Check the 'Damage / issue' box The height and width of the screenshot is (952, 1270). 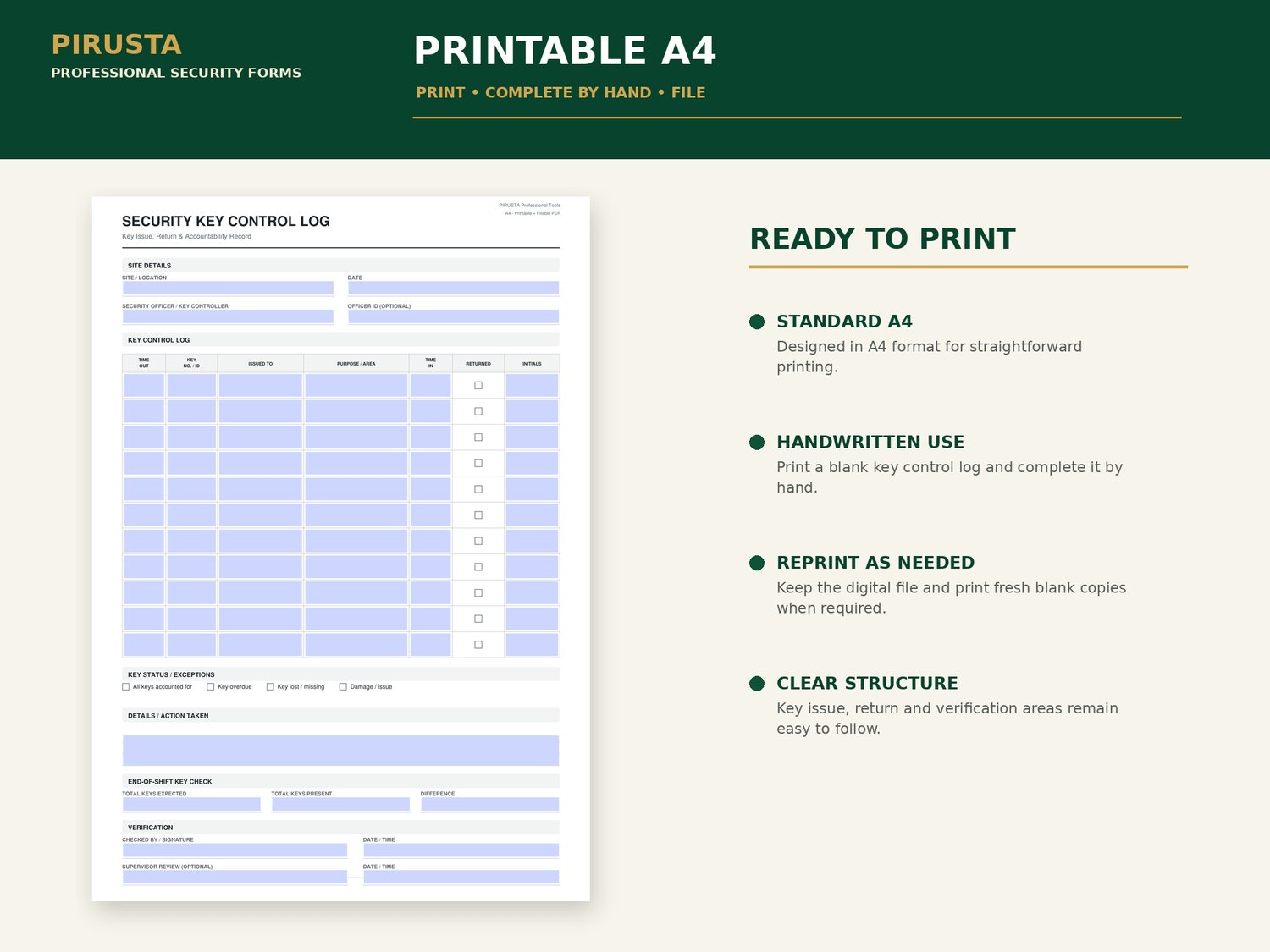[343, 687]
